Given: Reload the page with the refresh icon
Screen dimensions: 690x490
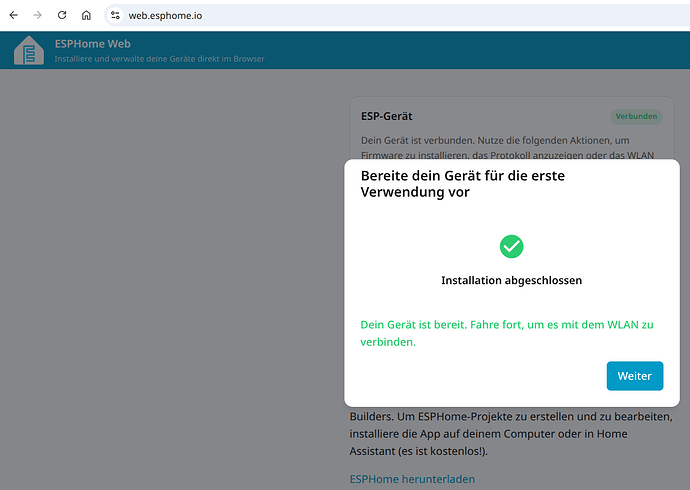Looking at the screenshot, I should coord(62,15).
